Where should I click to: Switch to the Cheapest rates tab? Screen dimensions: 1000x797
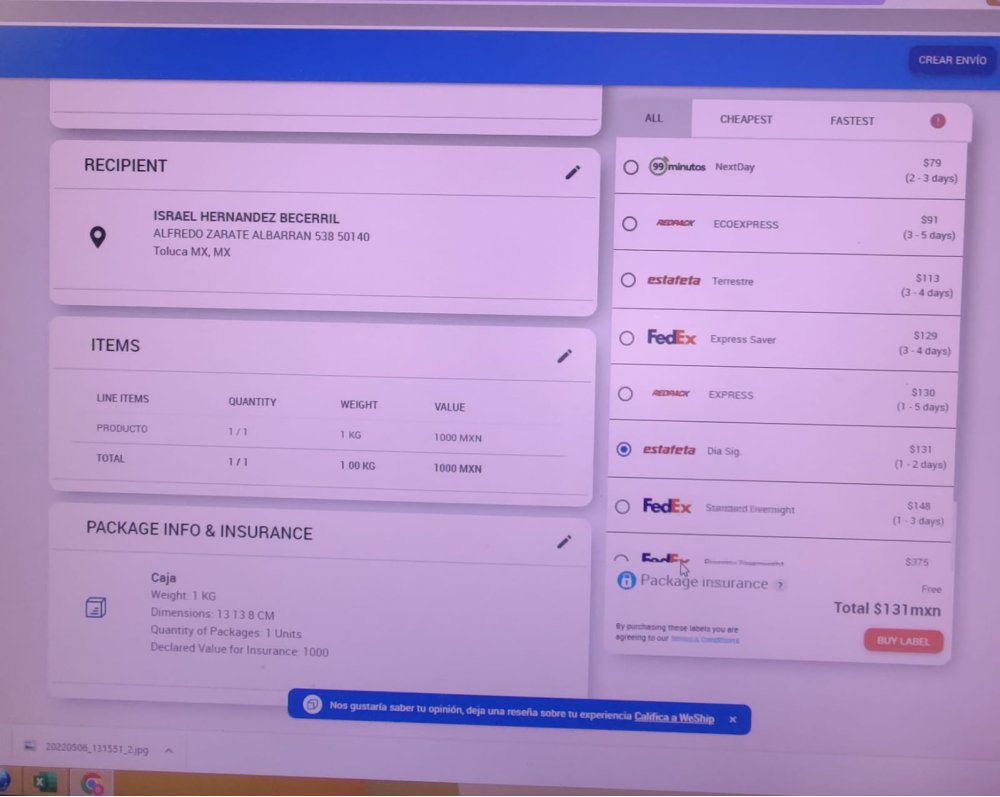(x=746, y=119)
